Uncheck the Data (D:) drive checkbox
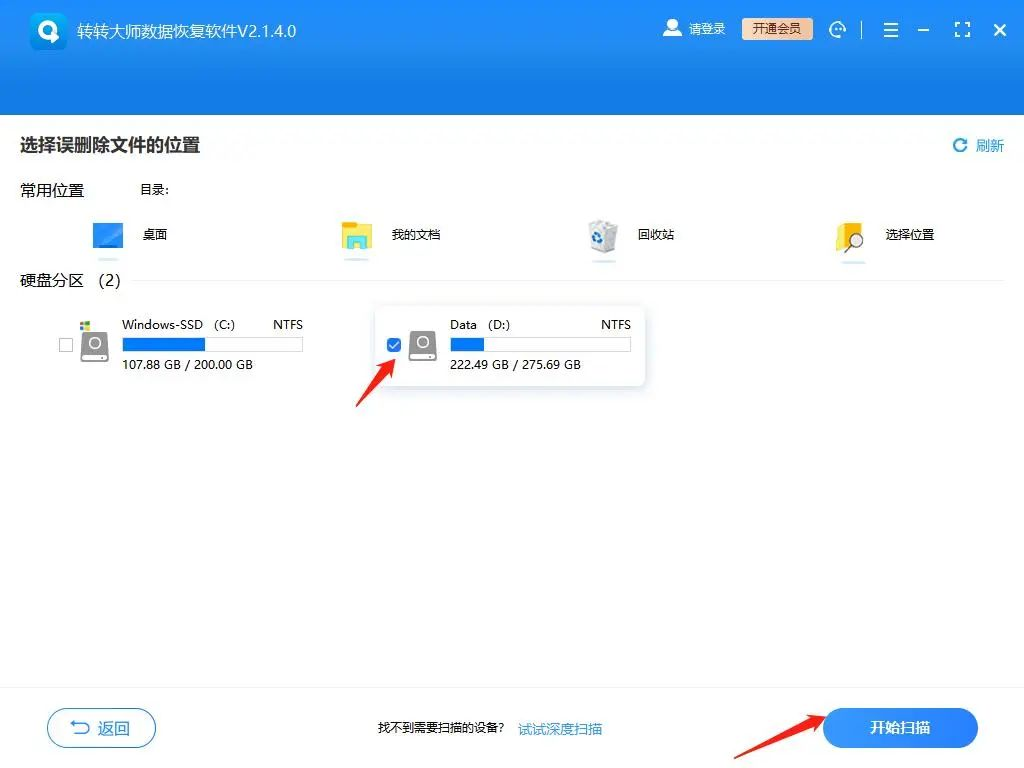Image resolution: width=1024 pixels, height=768 pixels. pyautogui.click(x=393, y=344)
